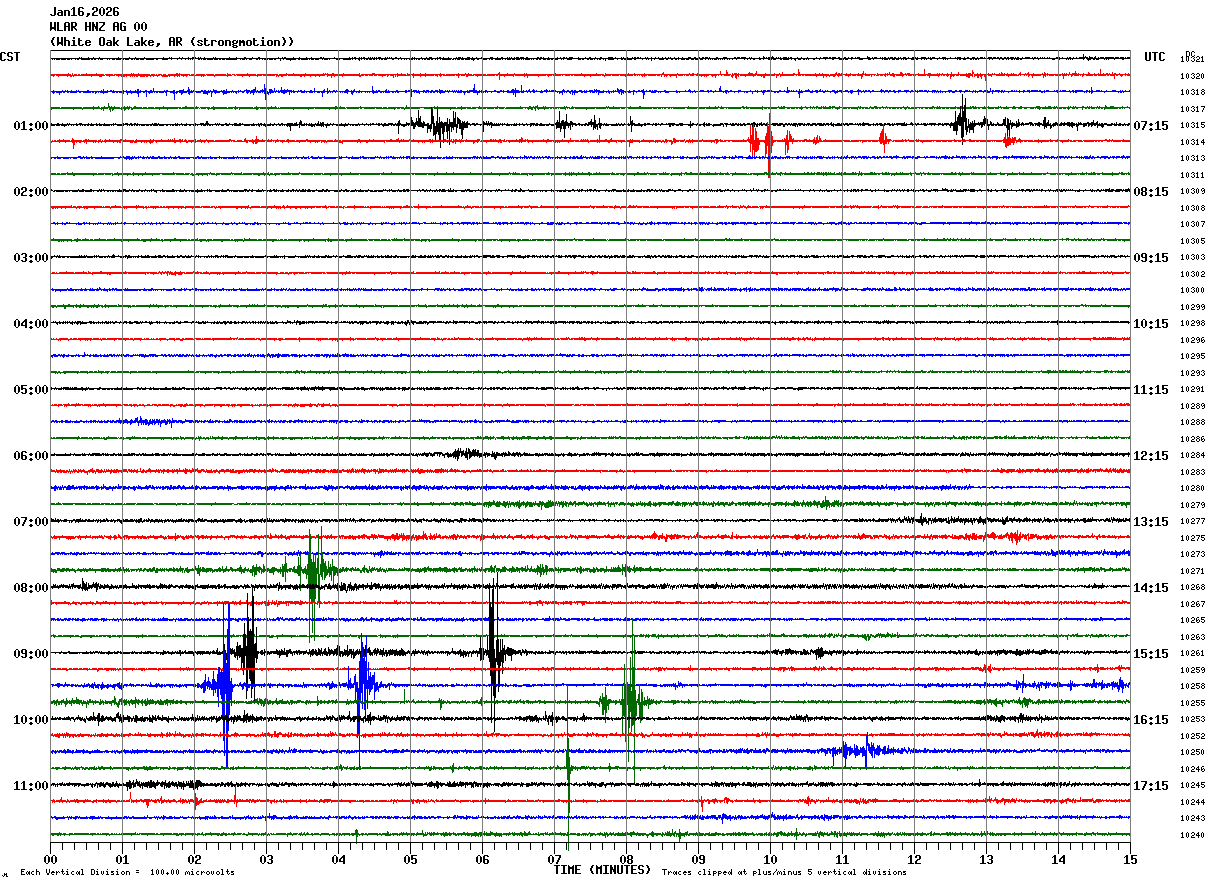Viewport: 1210px width, 886px height.
Task: Select the 01:00 CST row label
Action: (30, 126)
